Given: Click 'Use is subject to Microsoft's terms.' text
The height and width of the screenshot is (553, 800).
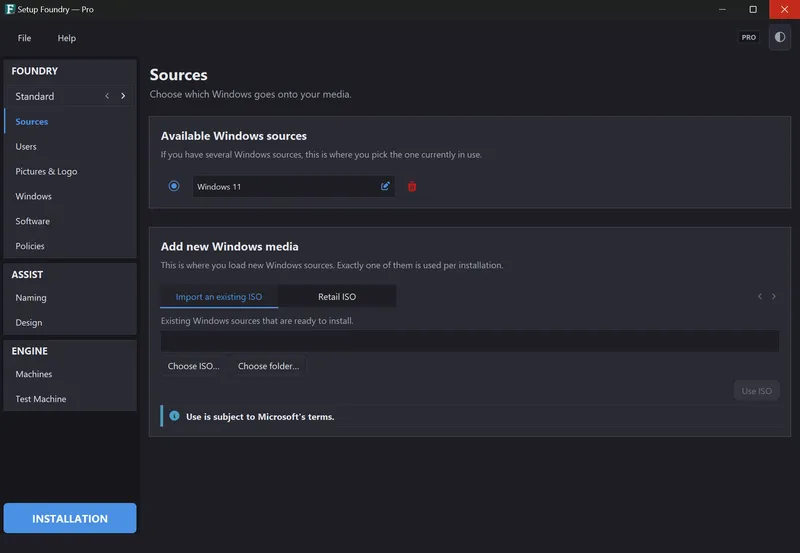Looking at the screenshot, I should point(260,417).
